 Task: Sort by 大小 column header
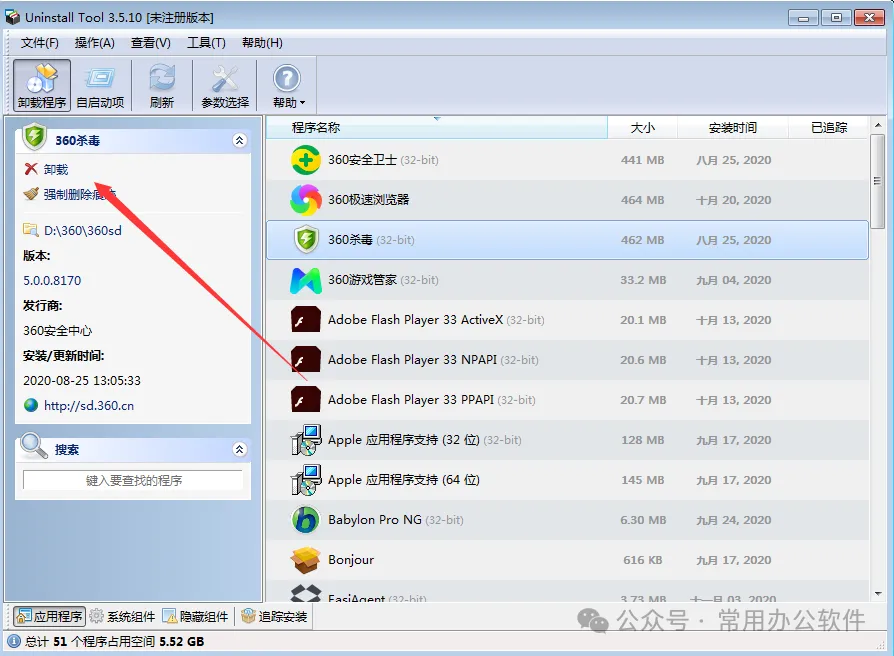[x=643, y=127]
